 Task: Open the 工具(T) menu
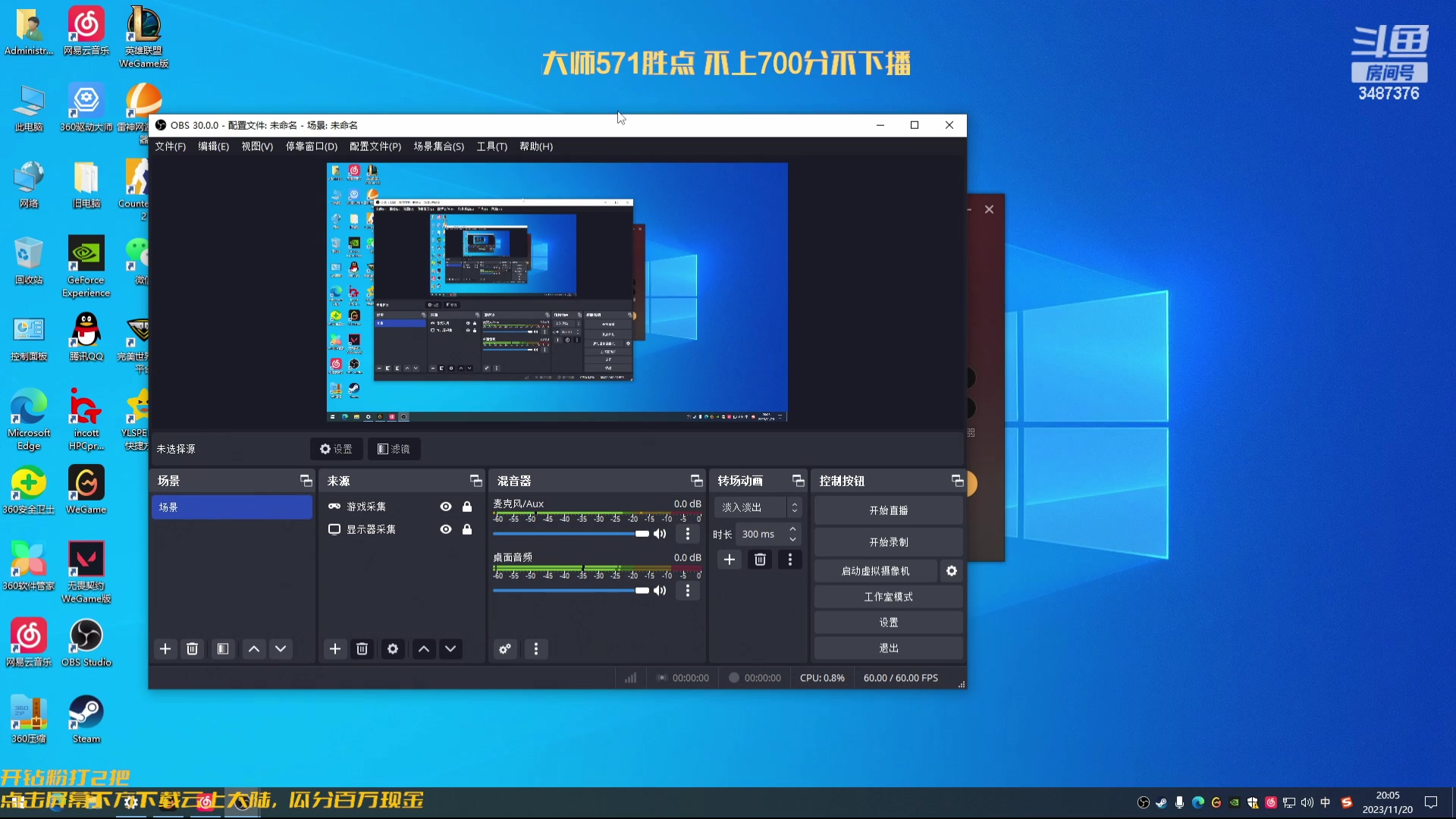(x=491, y=146)
